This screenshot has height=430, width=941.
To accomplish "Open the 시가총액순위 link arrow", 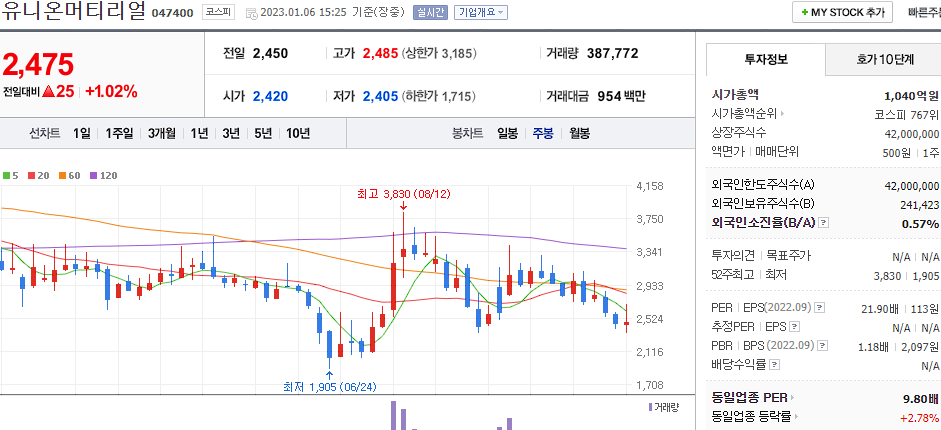I will pyautogui.click(x=783, y=113).
